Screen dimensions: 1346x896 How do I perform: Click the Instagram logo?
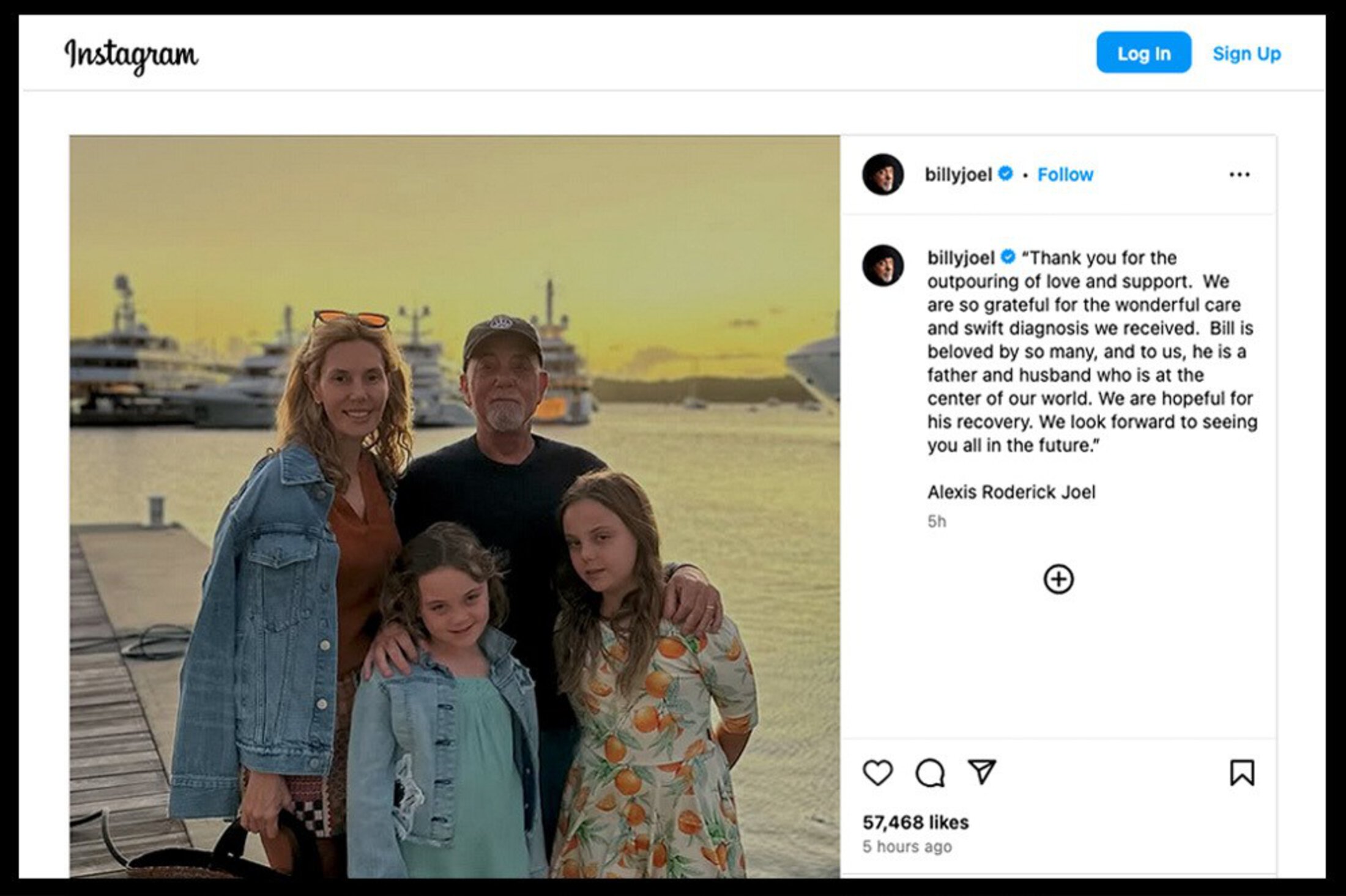click(x=132, y=55)
